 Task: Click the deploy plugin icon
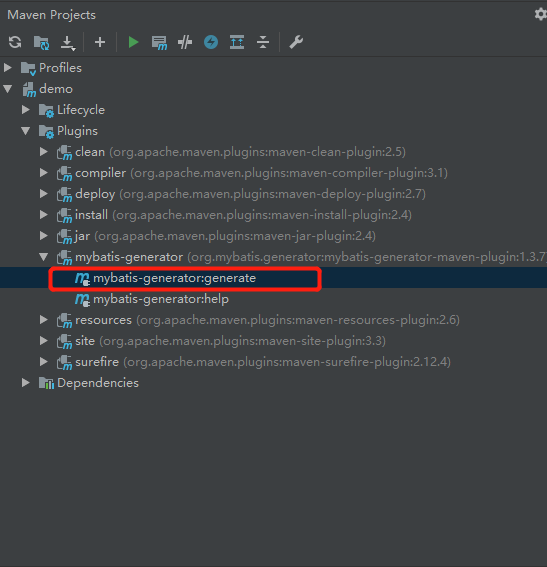pos(64,195)
